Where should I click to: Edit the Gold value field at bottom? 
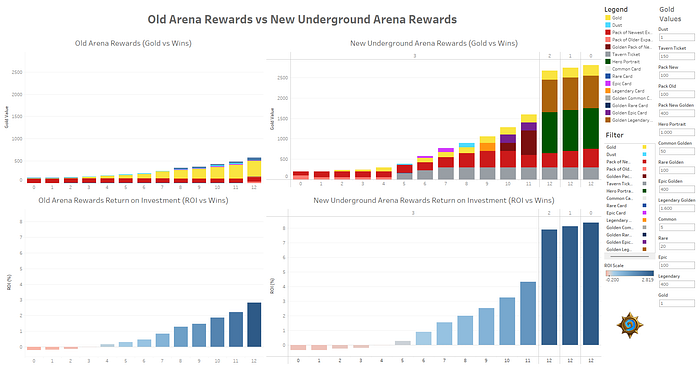pos(676,303)
